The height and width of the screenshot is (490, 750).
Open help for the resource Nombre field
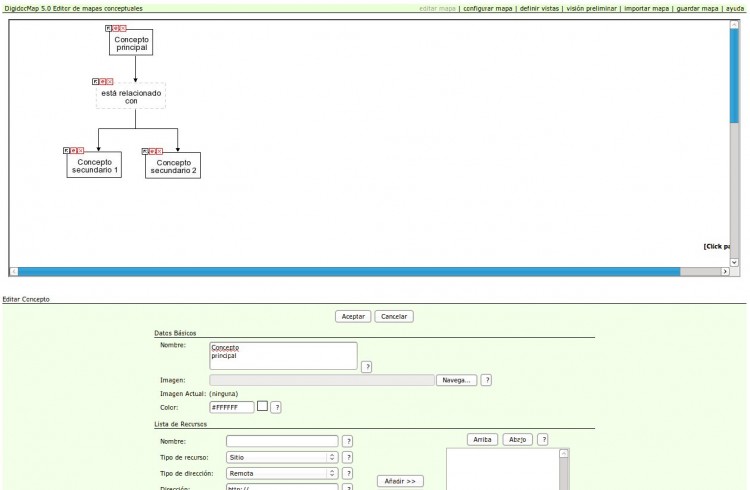click(x=348, y=441)
